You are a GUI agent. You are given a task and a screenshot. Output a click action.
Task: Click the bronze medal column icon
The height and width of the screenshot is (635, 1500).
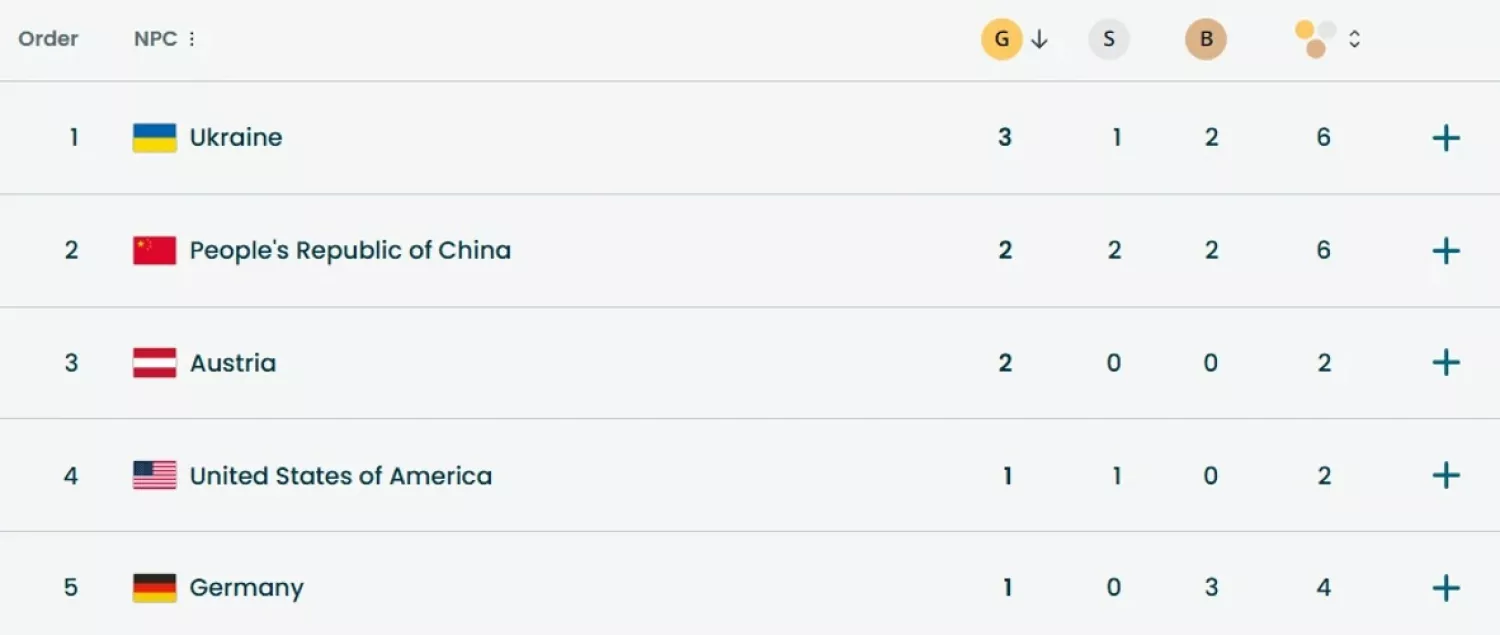coord(1206,38)
